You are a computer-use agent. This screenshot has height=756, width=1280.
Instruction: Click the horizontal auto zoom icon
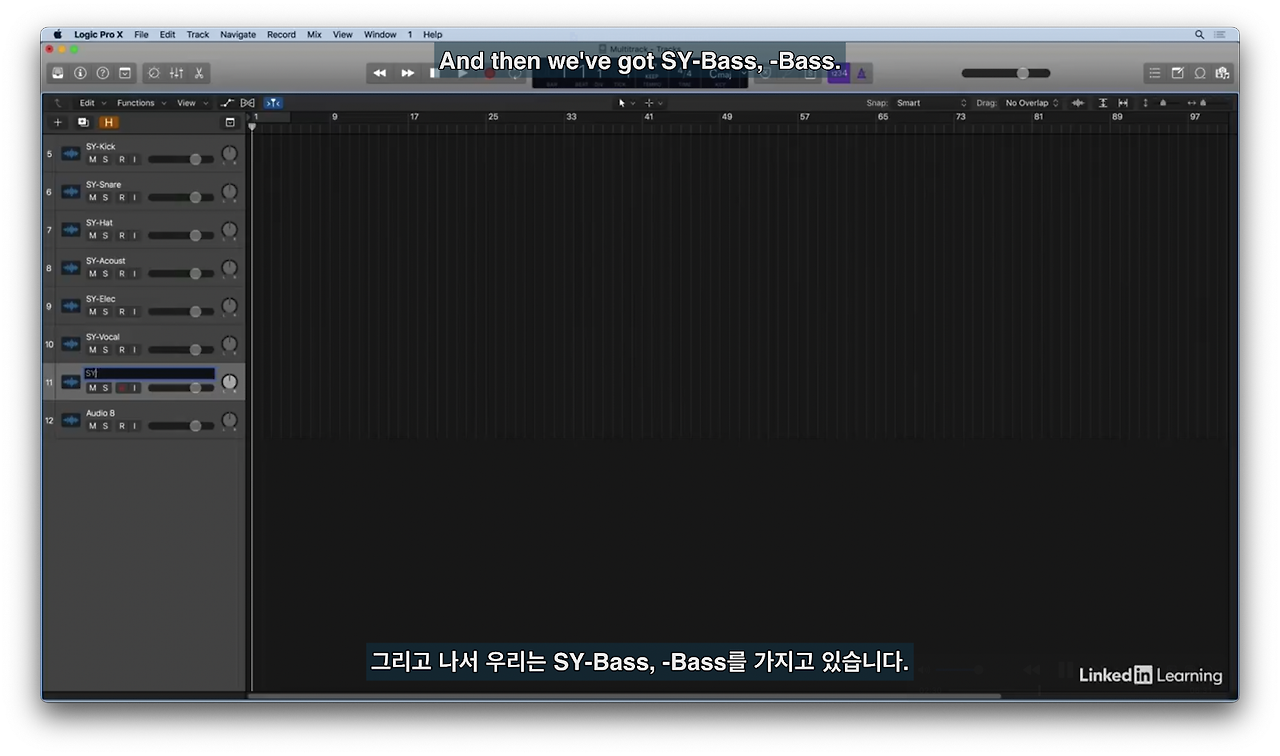pyautogui.click(x=1123, y=103)
